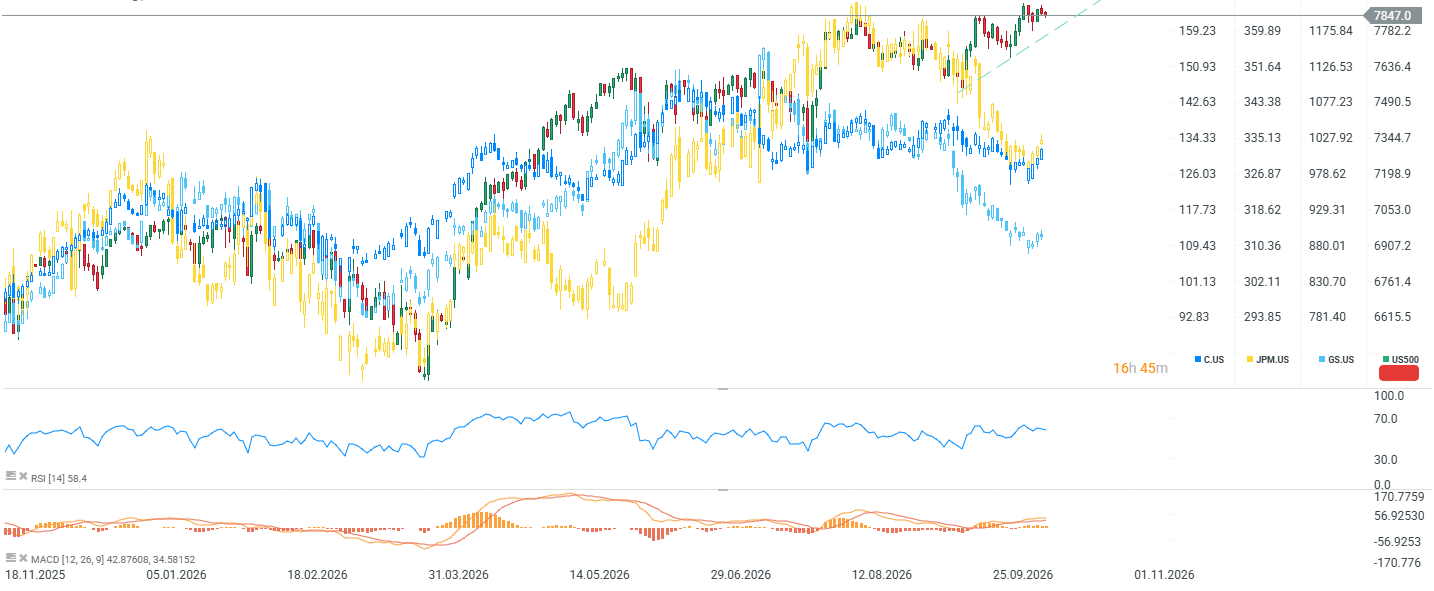This screenshot has height=591, width=1434.
Task: Click the RSI [14] 58.4 label
Action: coord(59,479)
